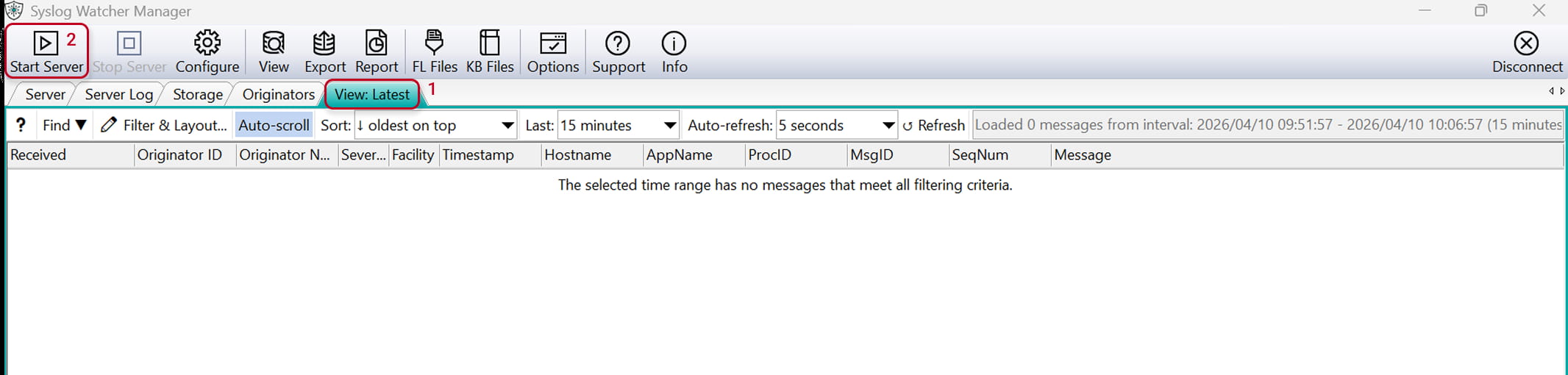Sort by the Message column header
Image resolution: width=1568 pixels, height=375 pixels.
click(x=1308, y=155)
